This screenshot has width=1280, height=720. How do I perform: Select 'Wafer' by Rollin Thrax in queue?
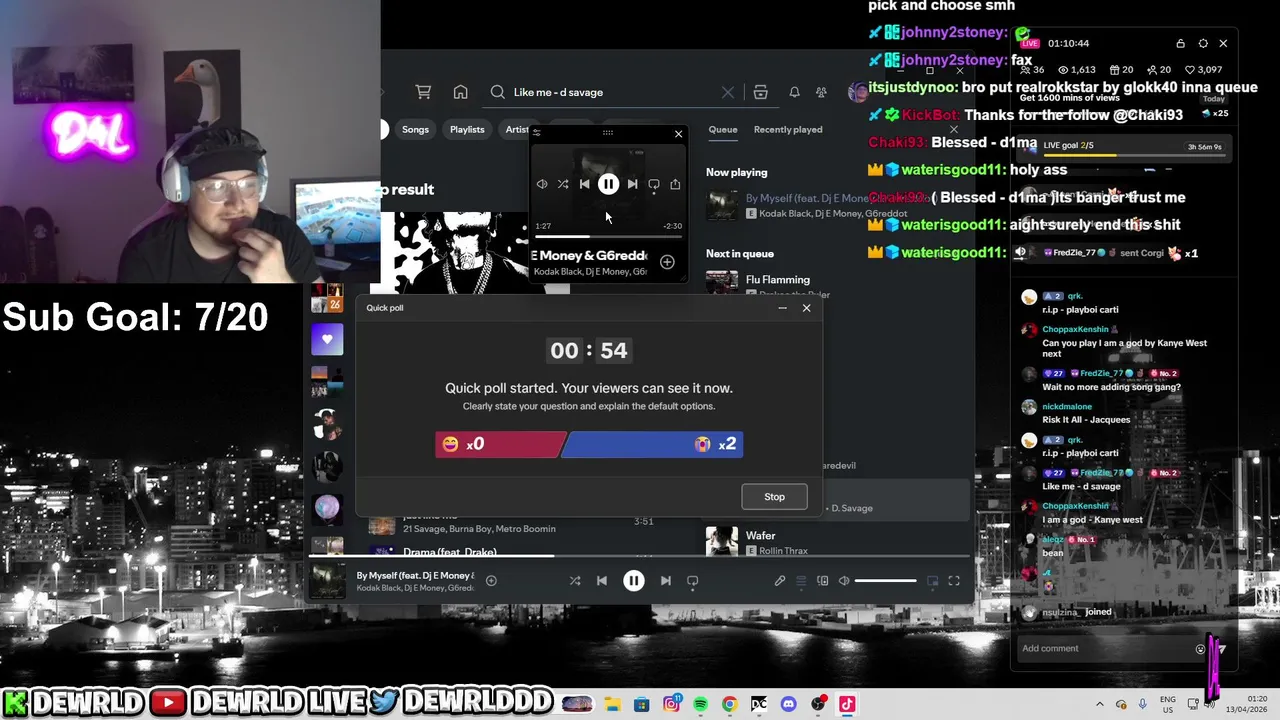point(760,536)
